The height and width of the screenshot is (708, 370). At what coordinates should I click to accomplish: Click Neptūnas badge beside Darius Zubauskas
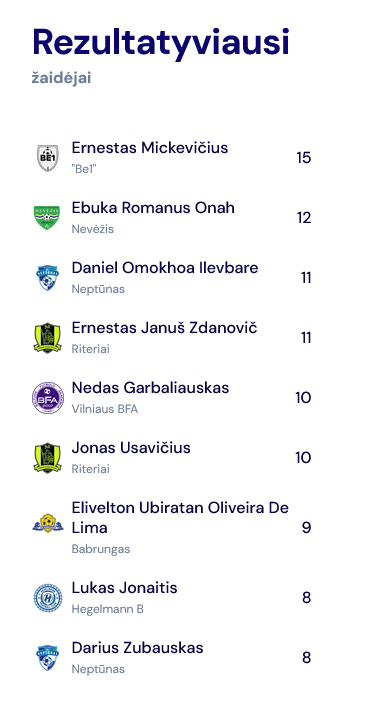(x=47, y=658)
